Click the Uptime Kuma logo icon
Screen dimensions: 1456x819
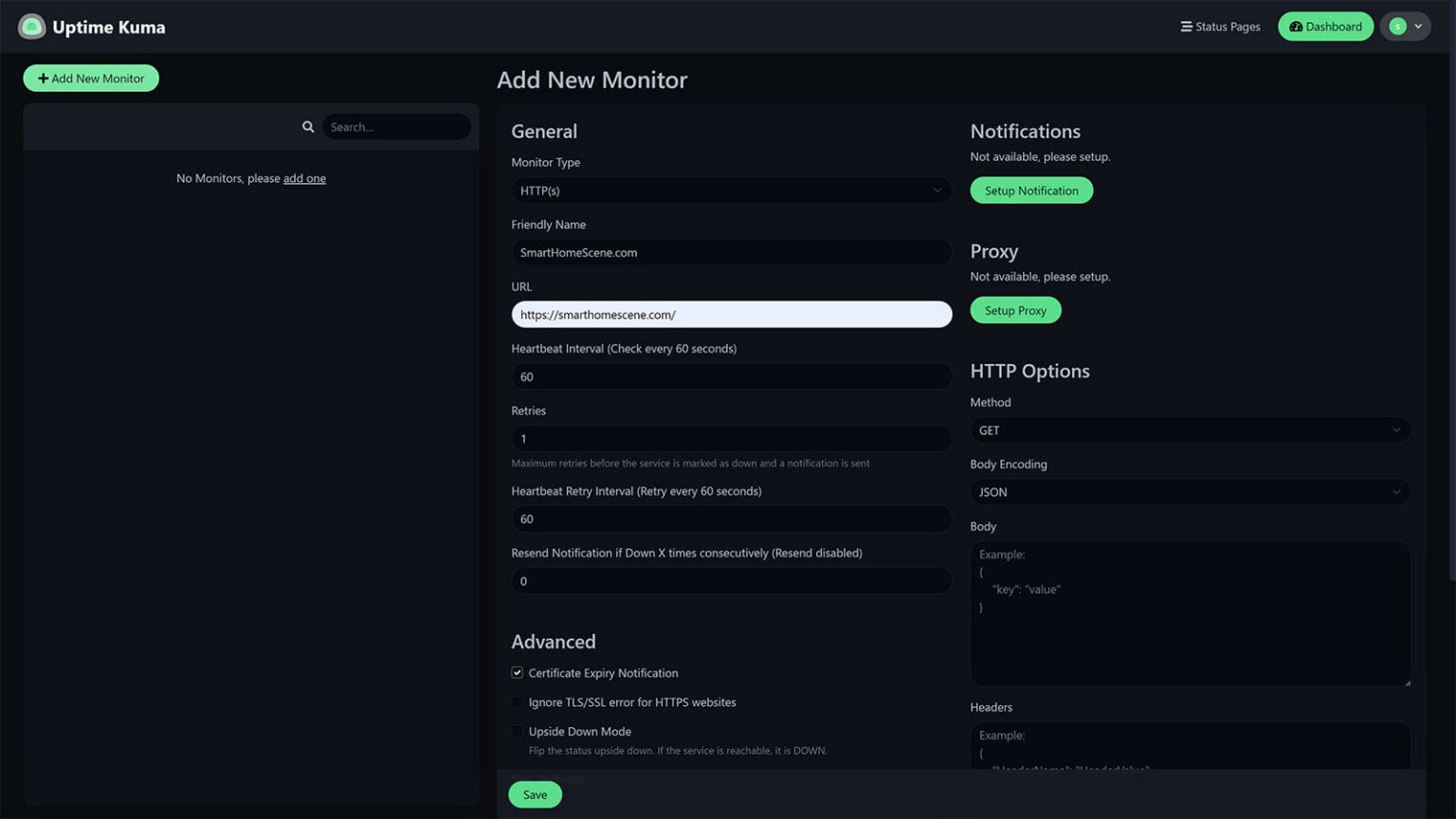[x=31, y=26]
